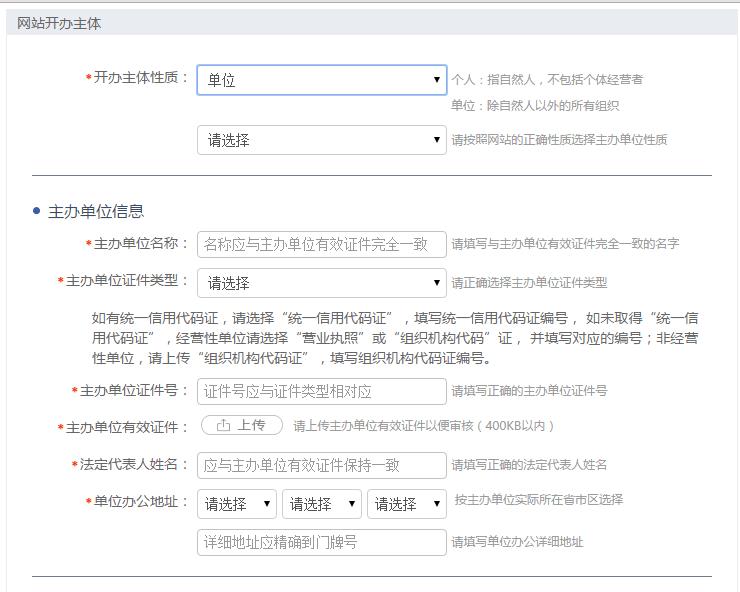Expand the district dropdown for 单位办公地址
Image resolution: width=740 pixels, height=592 pixels.
pos(407,504)
